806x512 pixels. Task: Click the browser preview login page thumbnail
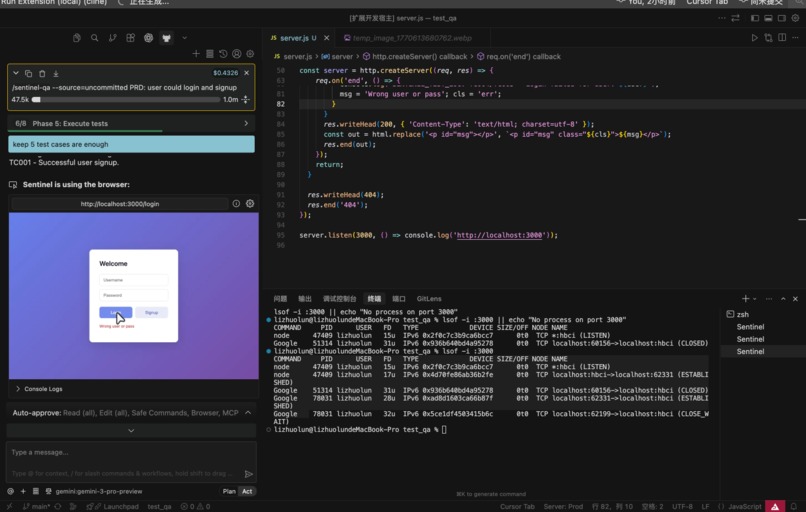[134, 296]
